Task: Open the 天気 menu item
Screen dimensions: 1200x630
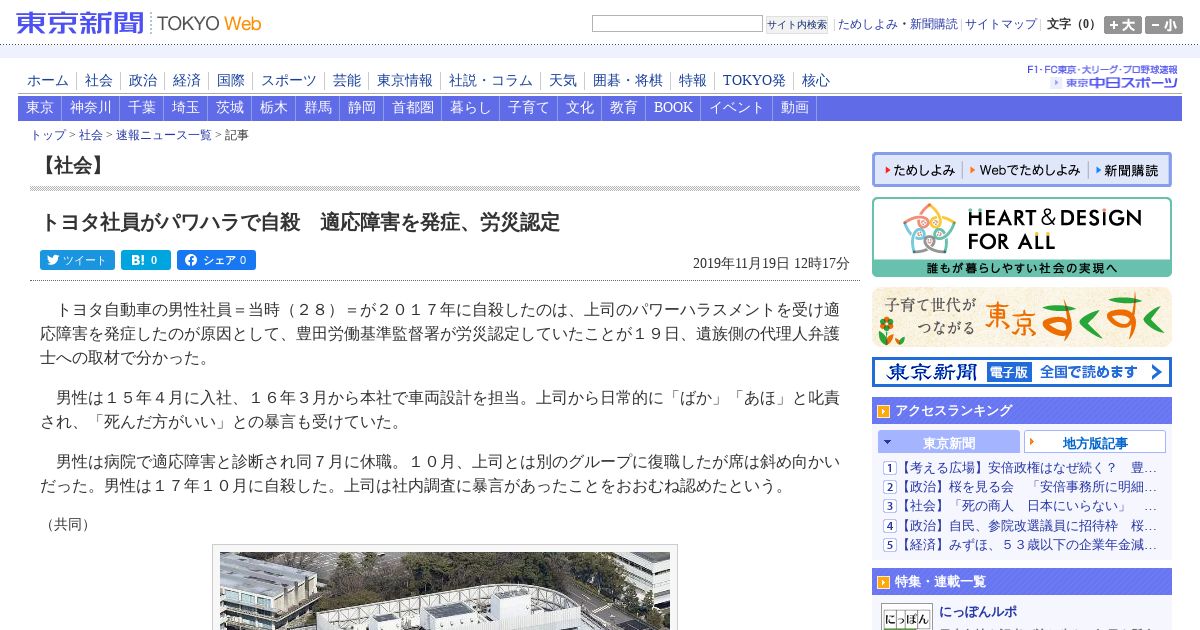Action: 563,81
